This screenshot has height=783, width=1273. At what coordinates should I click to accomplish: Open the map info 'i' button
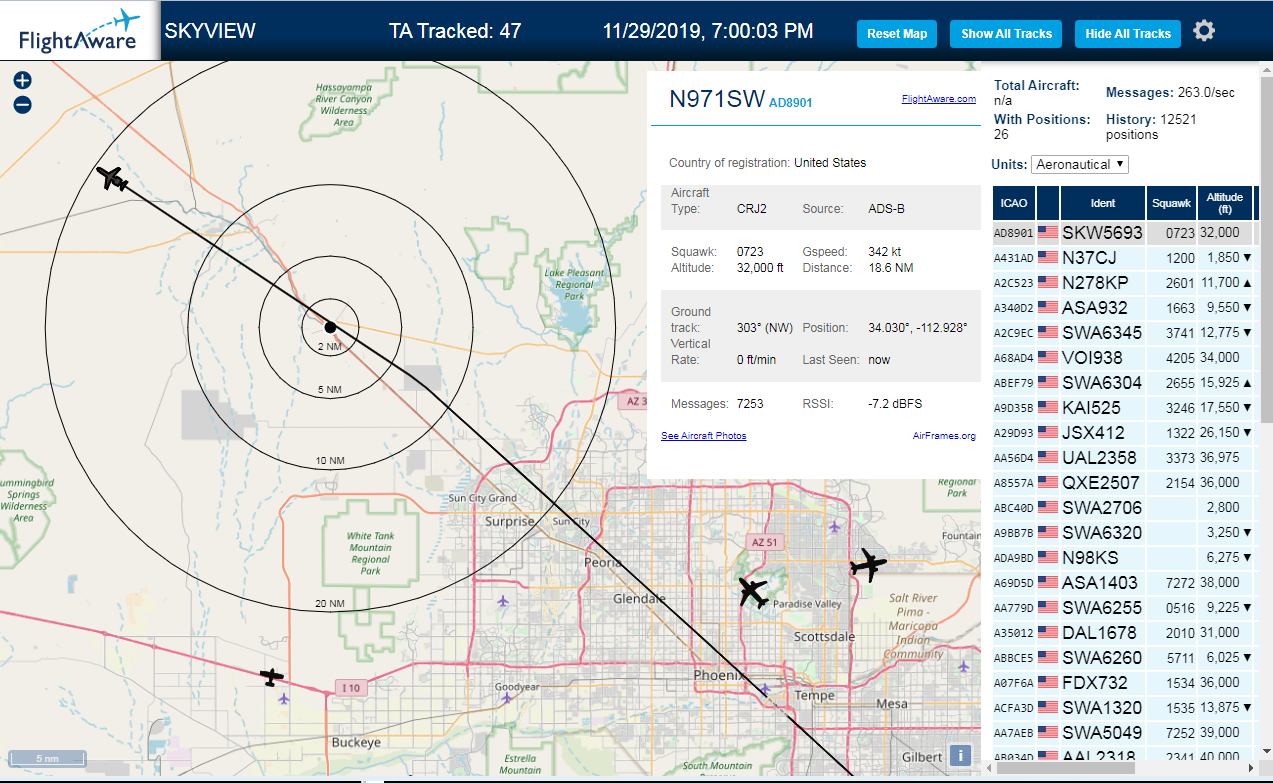coord(960,756)
